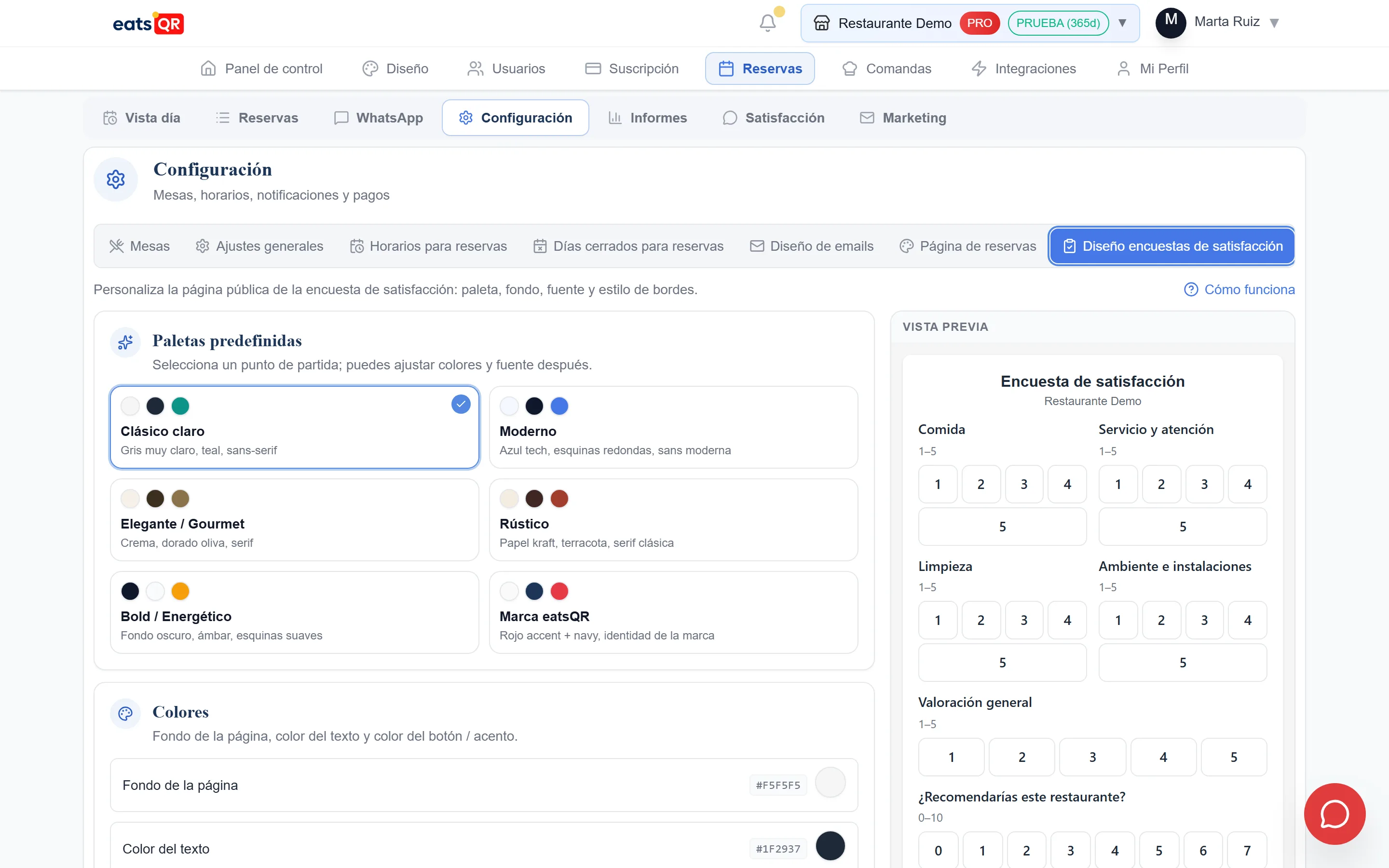
Task: Click the clipboard icon of Diseño encuestas
Action: click(x=1069, y=246)
